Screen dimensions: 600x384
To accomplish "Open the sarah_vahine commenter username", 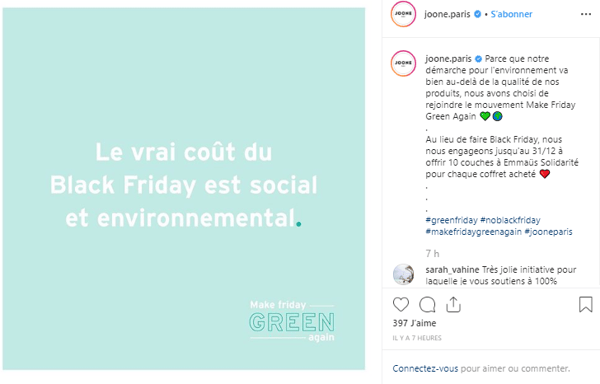I will pos(452,270).
